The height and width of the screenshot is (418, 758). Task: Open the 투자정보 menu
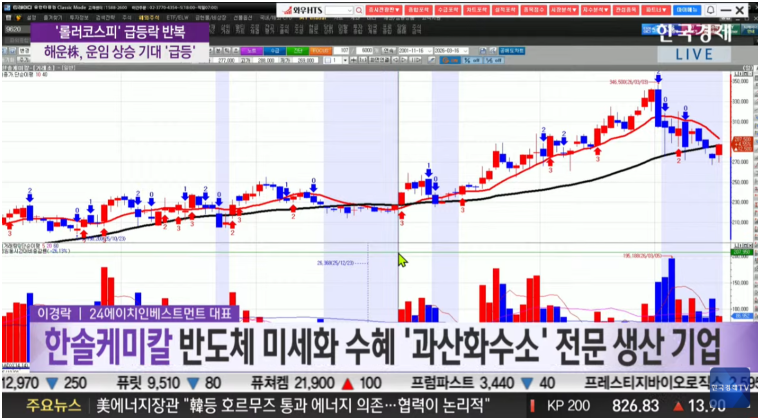pyautogui.click(x=69, y=17)
